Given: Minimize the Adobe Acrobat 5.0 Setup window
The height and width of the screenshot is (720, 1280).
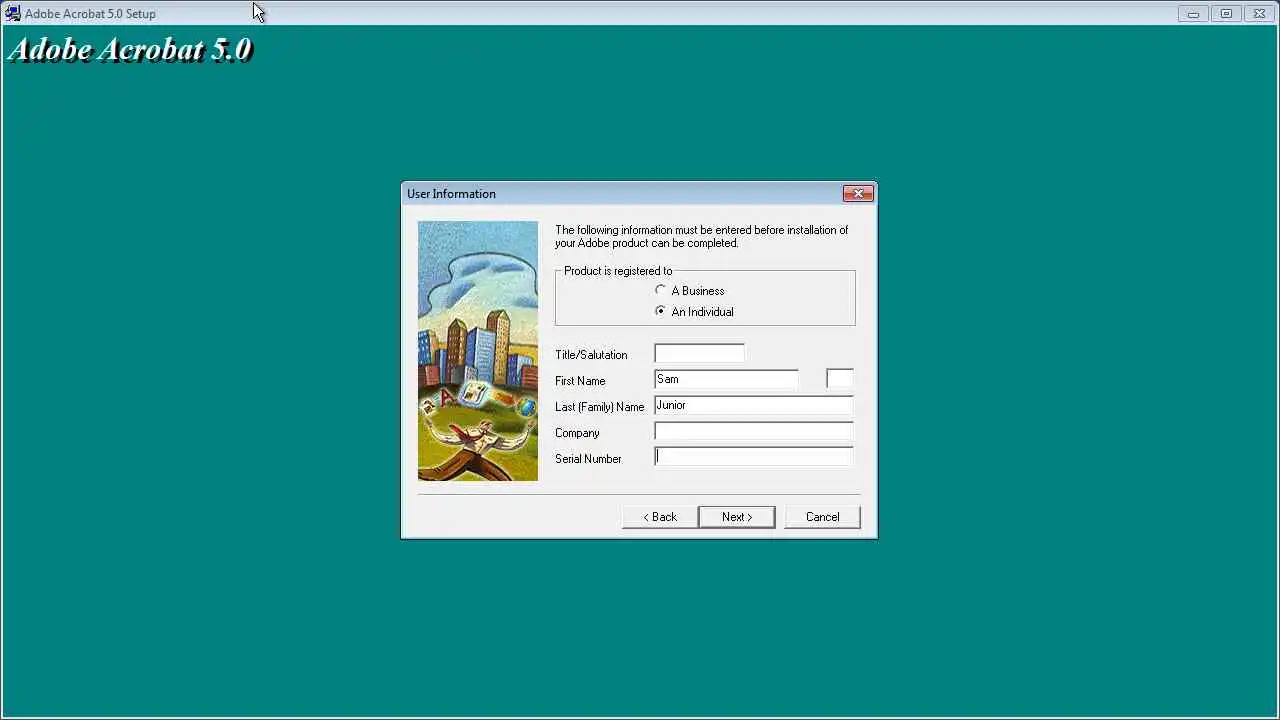Looking at the screenshot, I should (1193, 13).
